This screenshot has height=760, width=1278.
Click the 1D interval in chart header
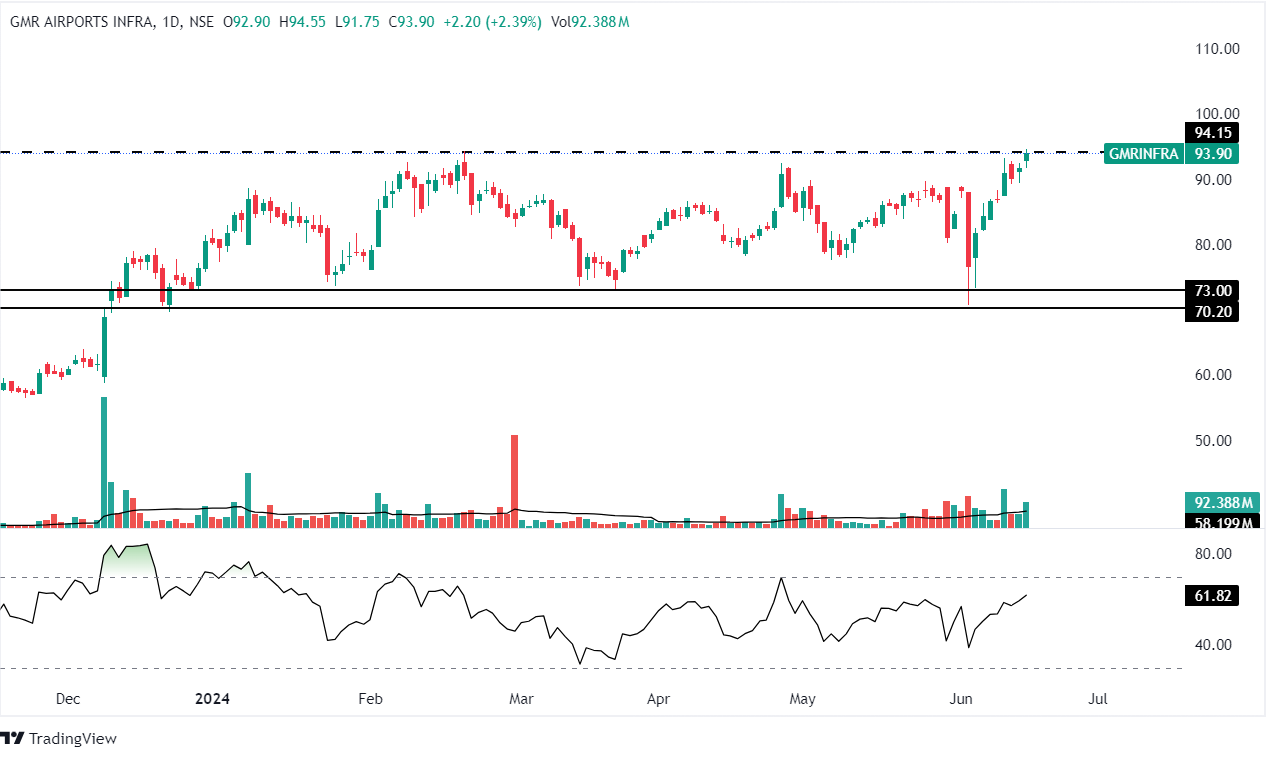170,22
